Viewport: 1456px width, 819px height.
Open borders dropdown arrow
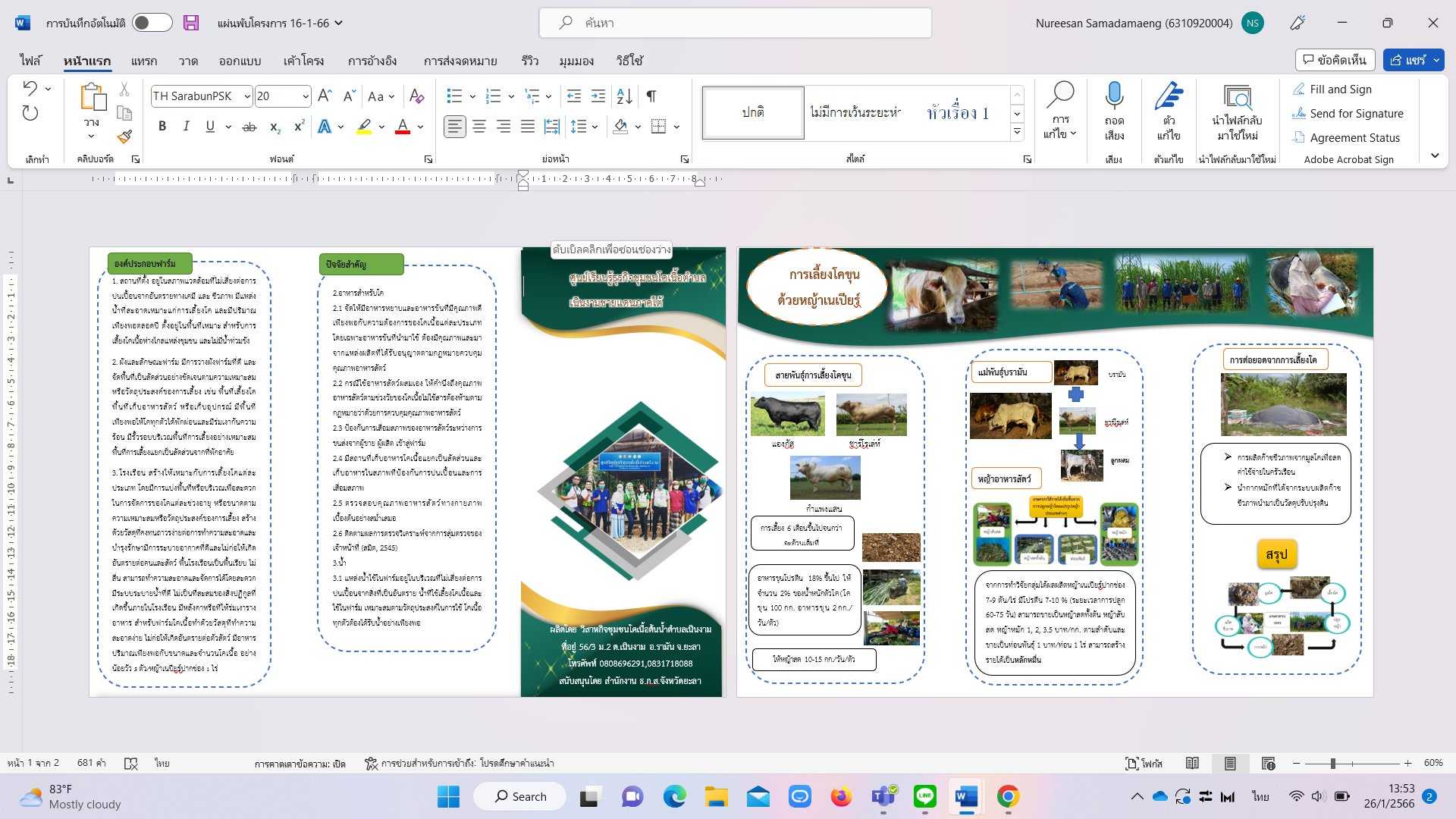point(676,127)
